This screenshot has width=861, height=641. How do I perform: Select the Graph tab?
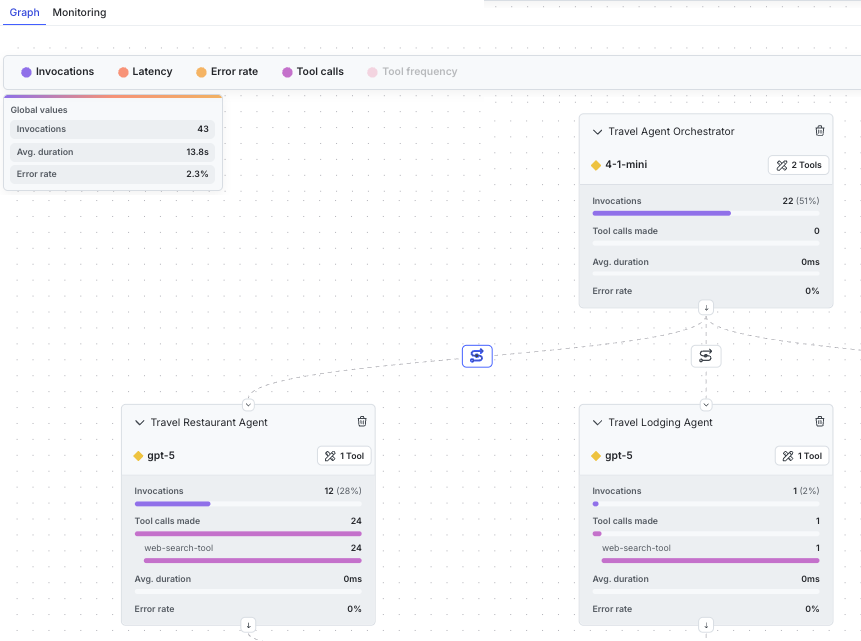pyautogui.click(x=23, y=12)
